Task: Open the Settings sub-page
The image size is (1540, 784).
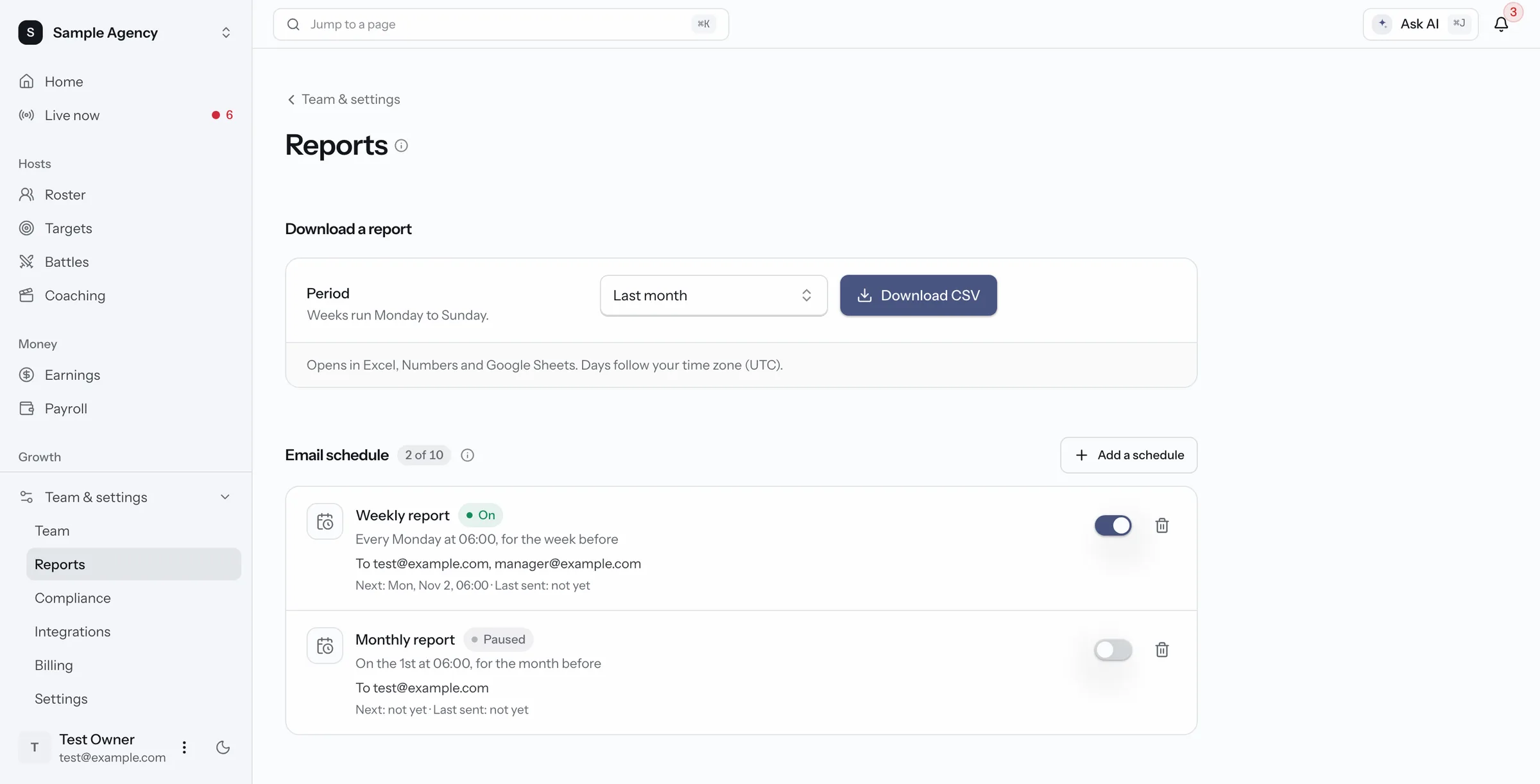Action: point(133,699)
